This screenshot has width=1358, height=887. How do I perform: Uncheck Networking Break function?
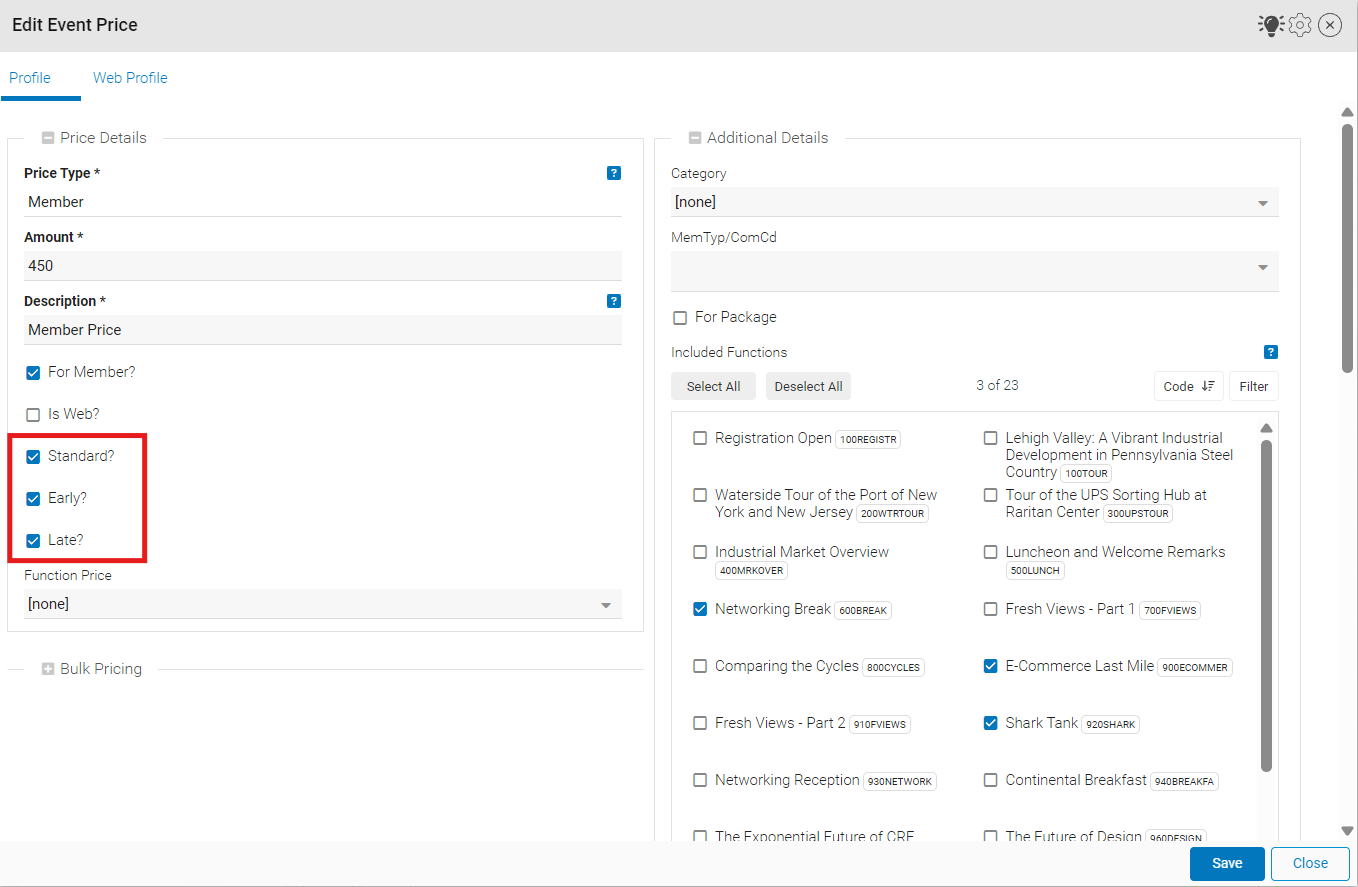tap(700, 609)
